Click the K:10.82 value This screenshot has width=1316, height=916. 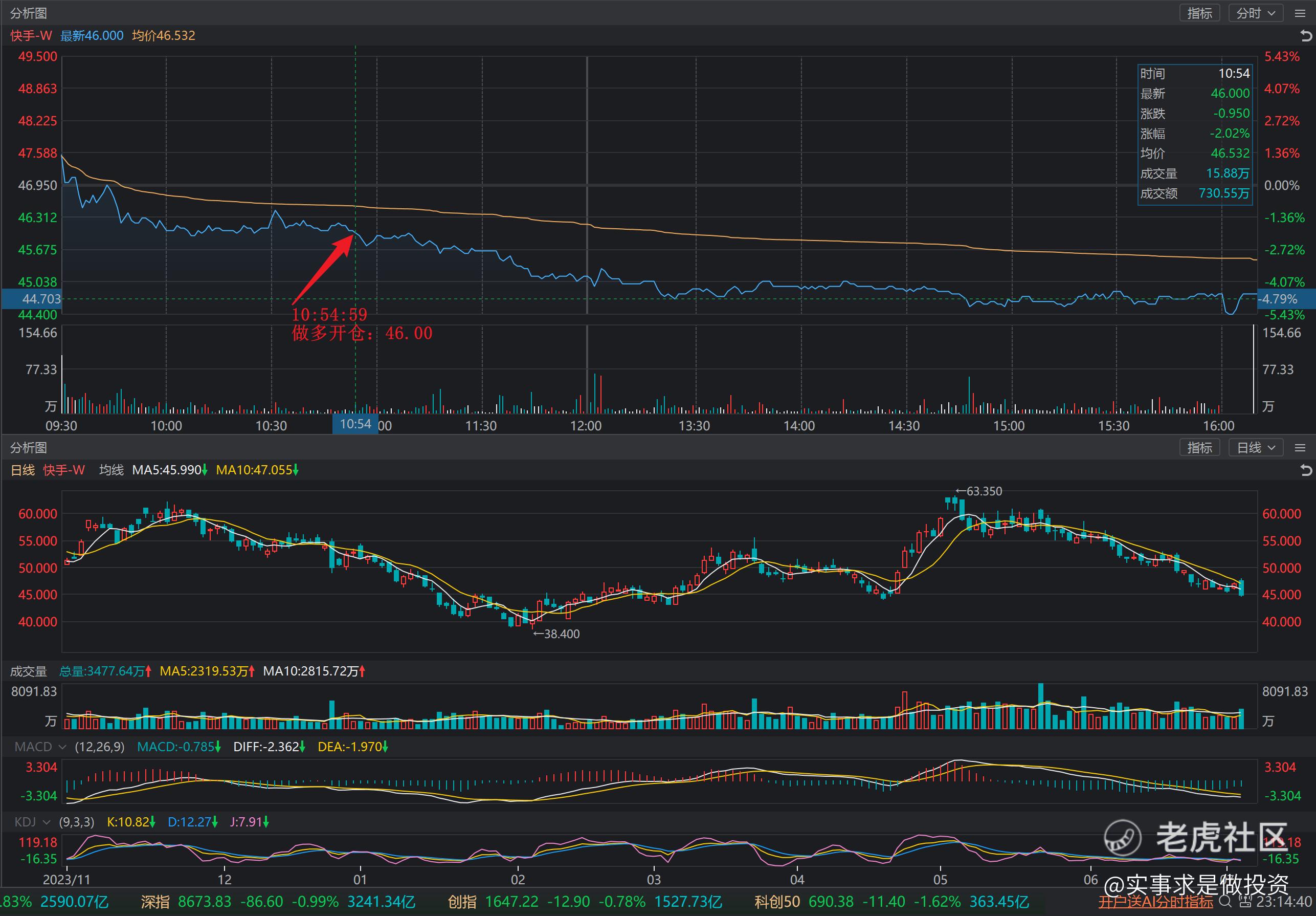pos(131,822)
